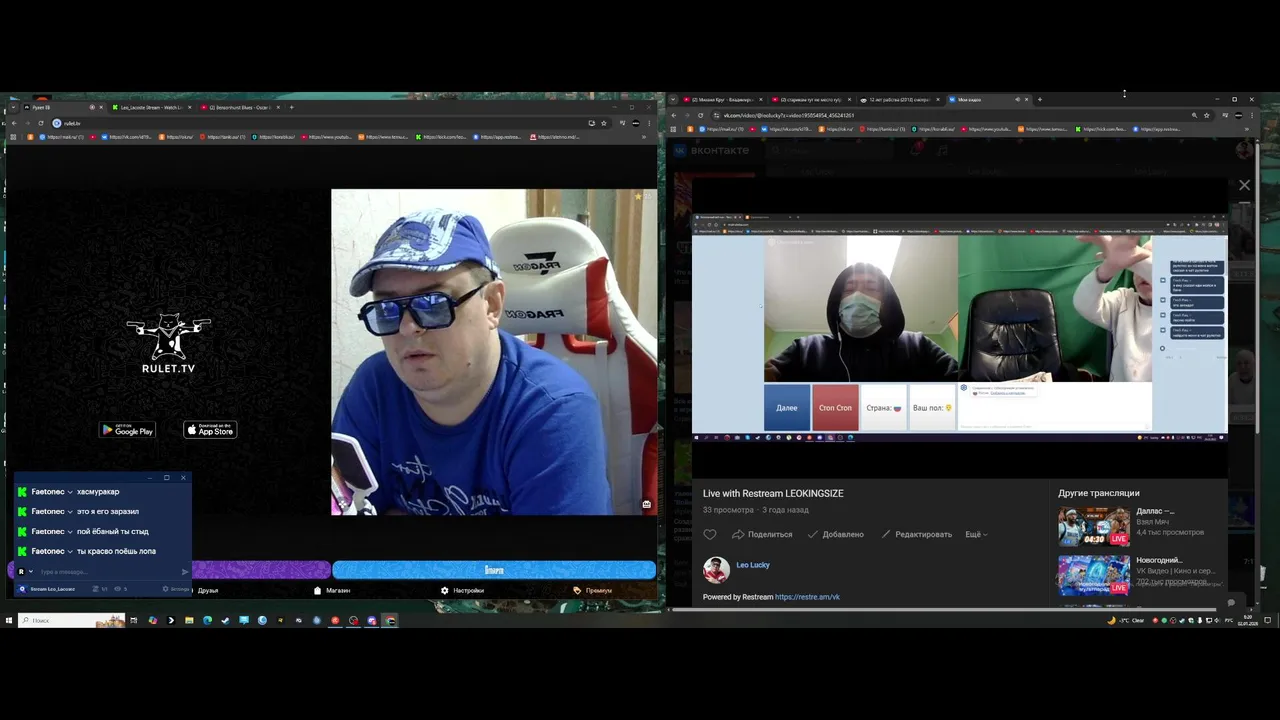The image size is (1280, 720).
Task: Reload the rulet.tv page
Action: pos(41,123)
